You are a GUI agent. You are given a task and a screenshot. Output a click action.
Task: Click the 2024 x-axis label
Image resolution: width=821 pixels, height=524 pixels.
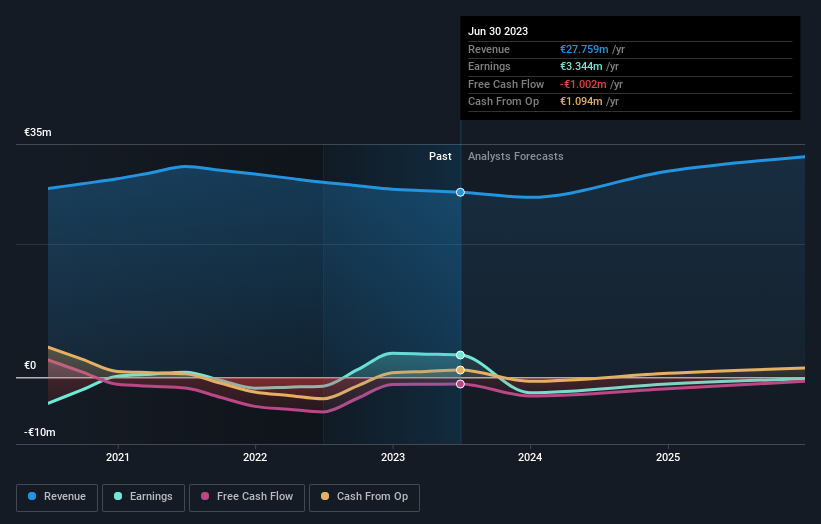pyautogui.click(x=530, y=457)
